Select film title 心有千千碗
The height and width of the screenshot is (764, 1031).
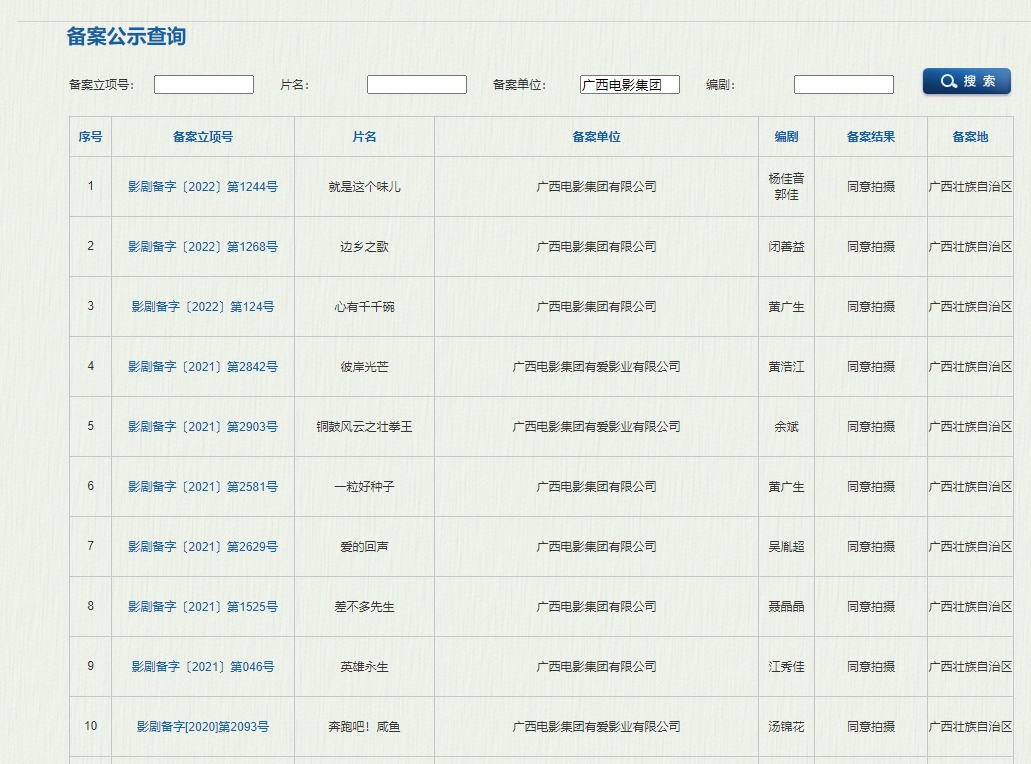[364, 306]
